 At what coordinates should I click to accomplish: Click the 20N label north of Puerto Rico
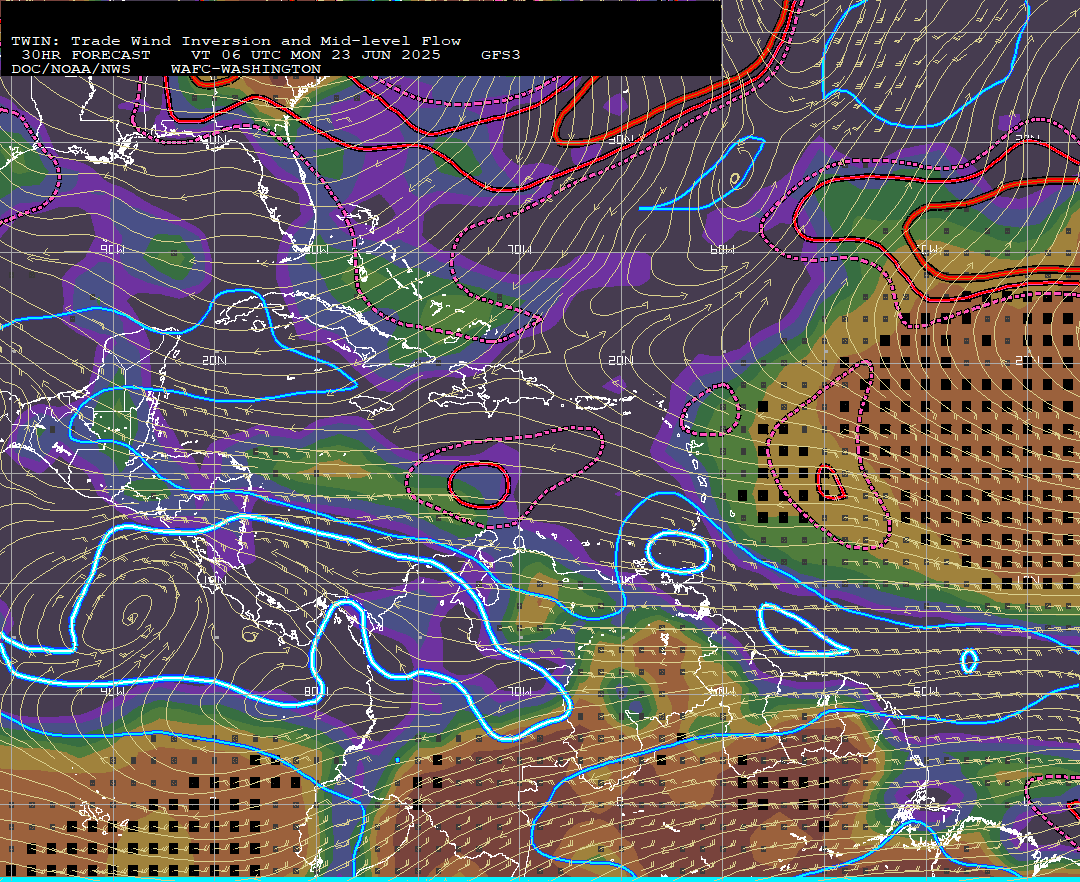[x=621, y=360]
